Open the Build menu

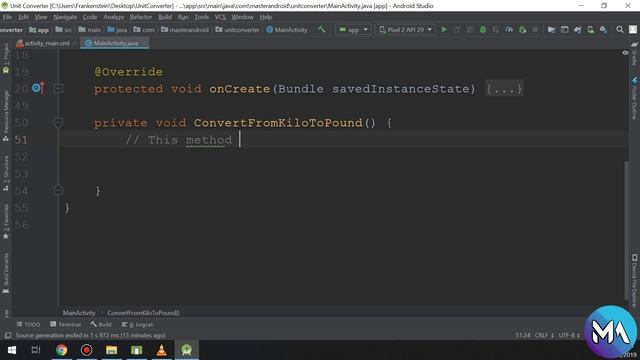tap(165, 17)
